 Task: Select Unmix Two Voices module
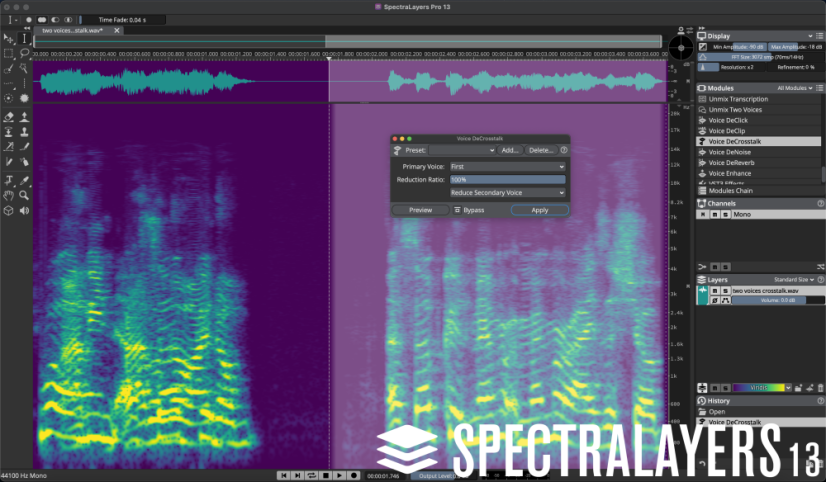[759, 110]
